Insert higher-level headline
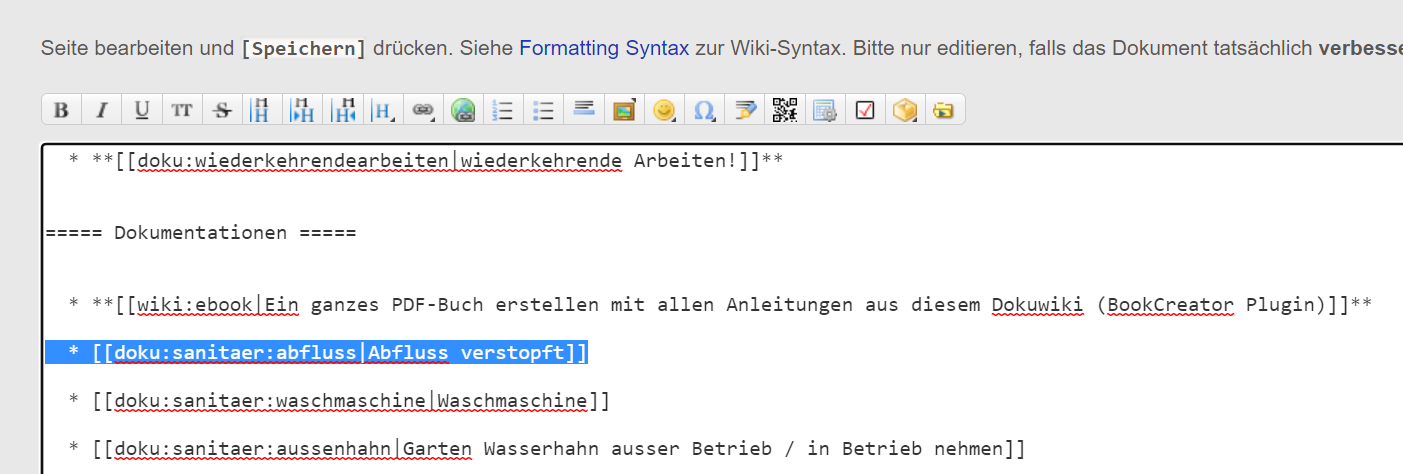Viewport: 1403px width, 474px height. (x=342, y=110)
